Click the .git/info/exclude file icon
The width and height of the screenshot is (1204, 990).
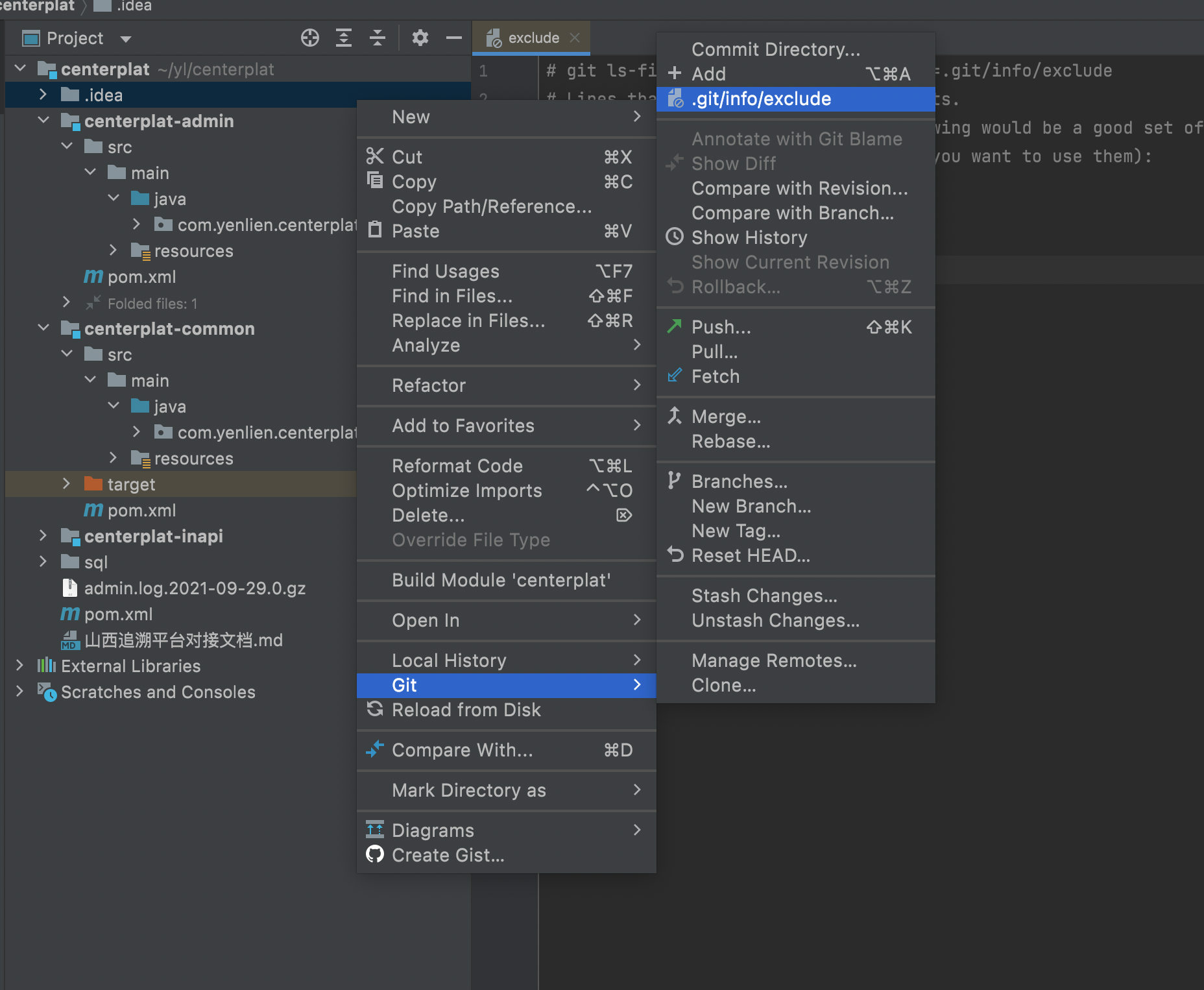click(675, 98)
